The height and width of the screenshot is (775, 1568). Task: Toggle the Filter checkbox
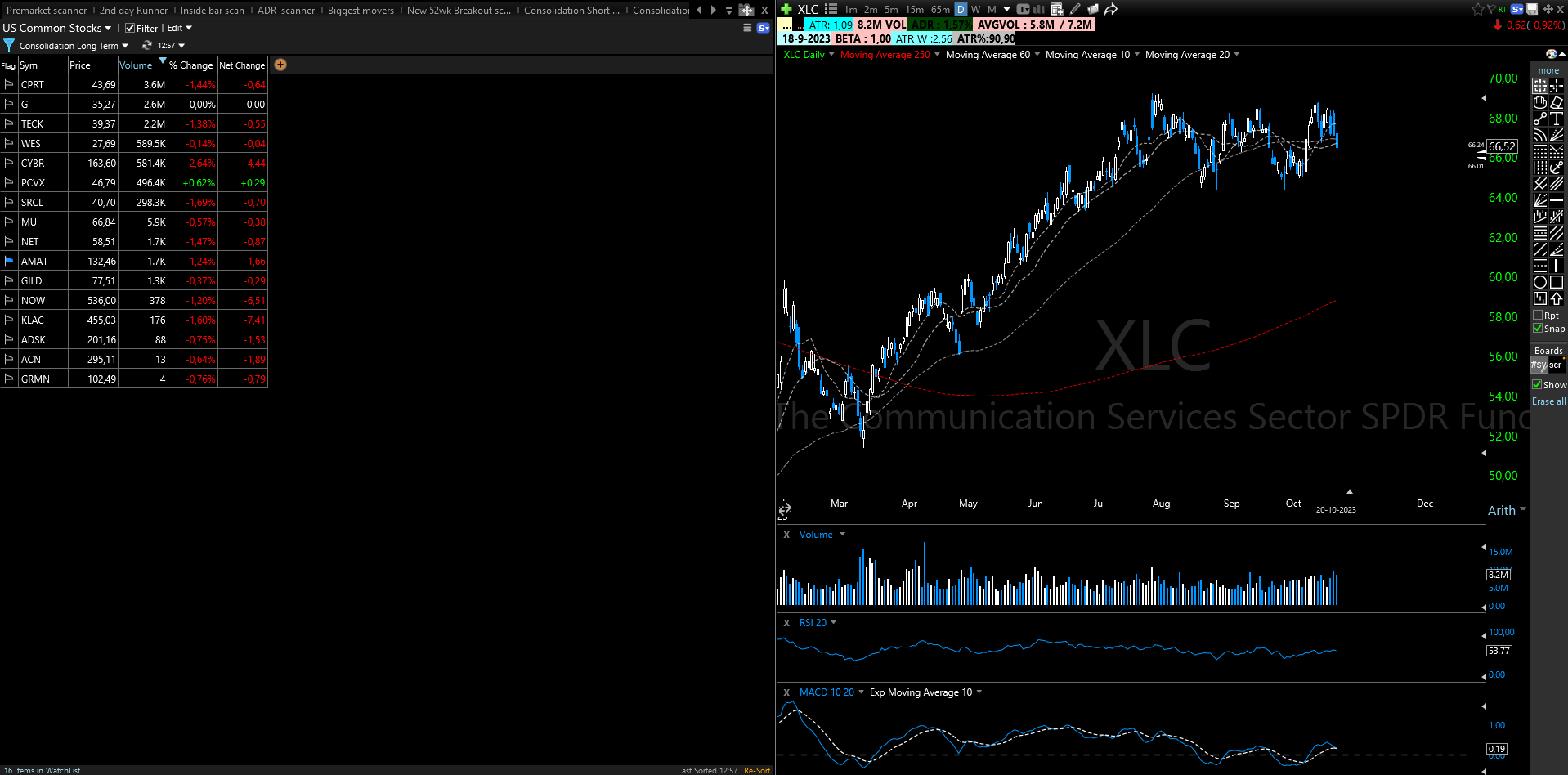pyautogui.click(x=130, y=28)
